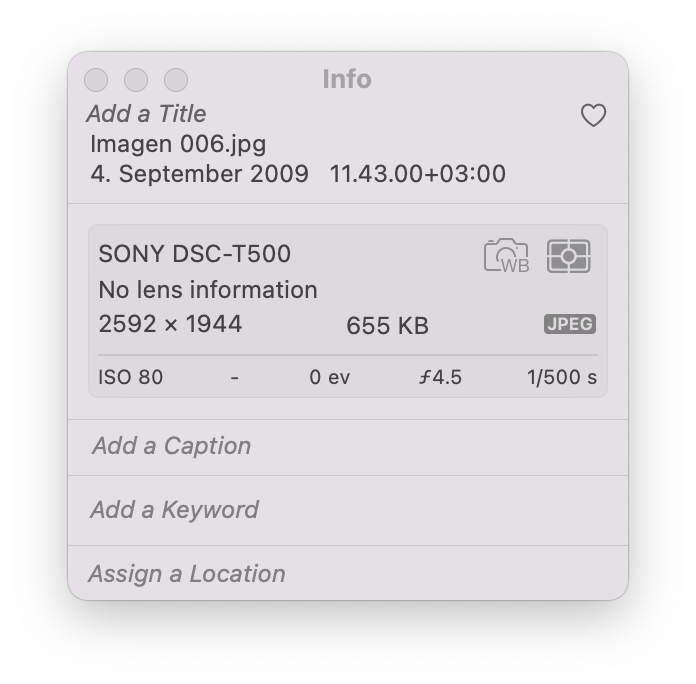Click the Add a Keyword field

click(x=174, y=510)
